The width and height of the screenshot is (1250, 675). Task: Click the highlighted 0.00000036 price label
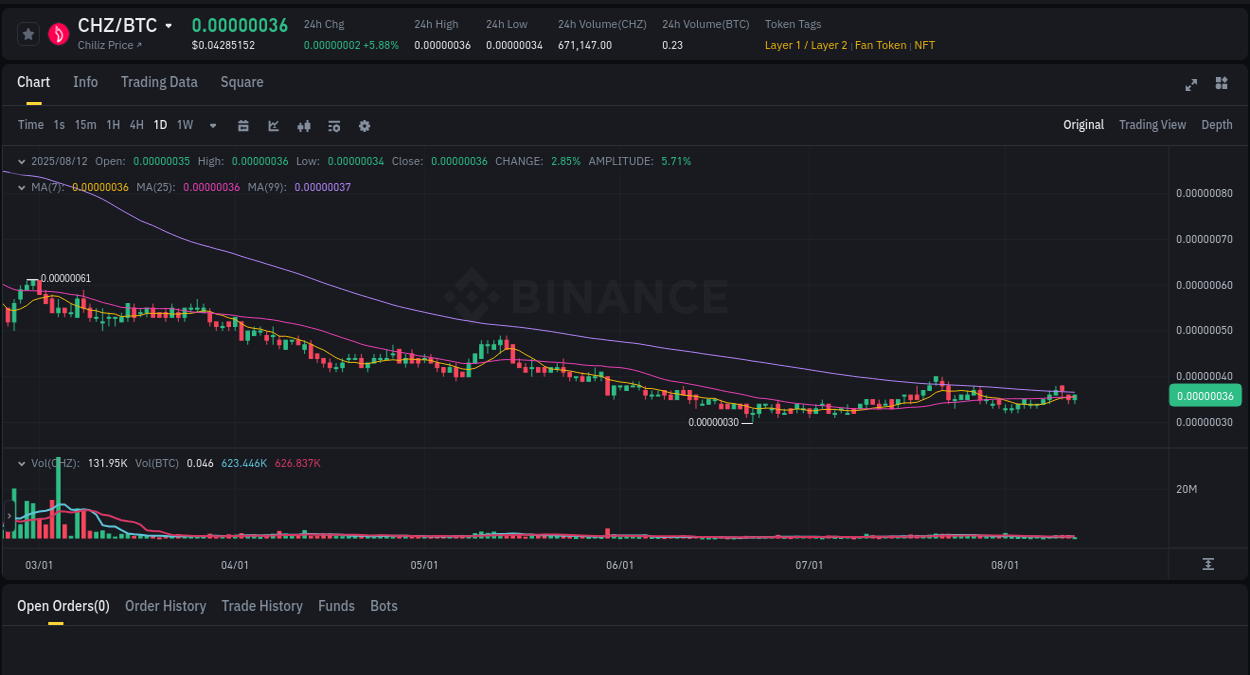[x=1205, y=395]
